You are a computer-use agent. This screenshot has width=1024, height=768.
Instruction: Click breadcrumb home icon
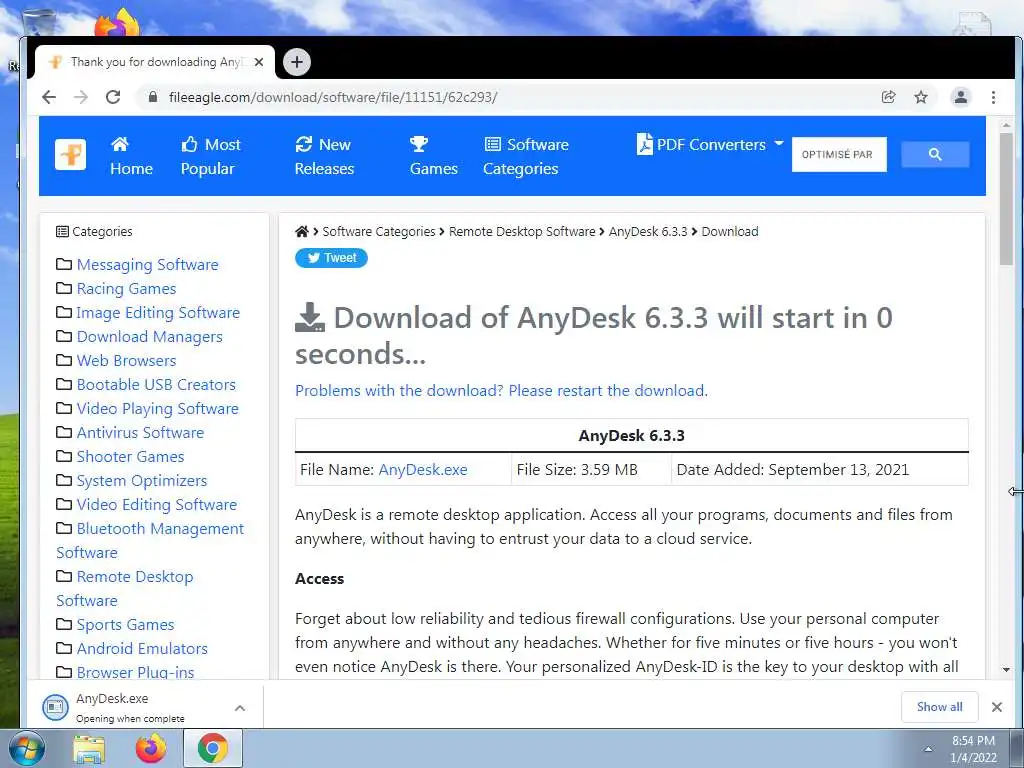point(302,231)
